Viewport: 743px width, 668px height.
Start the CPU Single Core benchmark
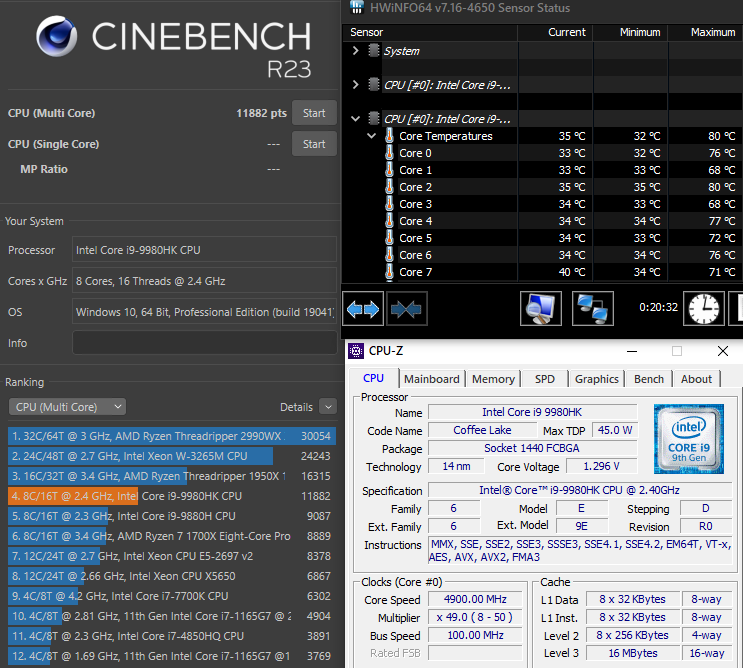[314, 144]
